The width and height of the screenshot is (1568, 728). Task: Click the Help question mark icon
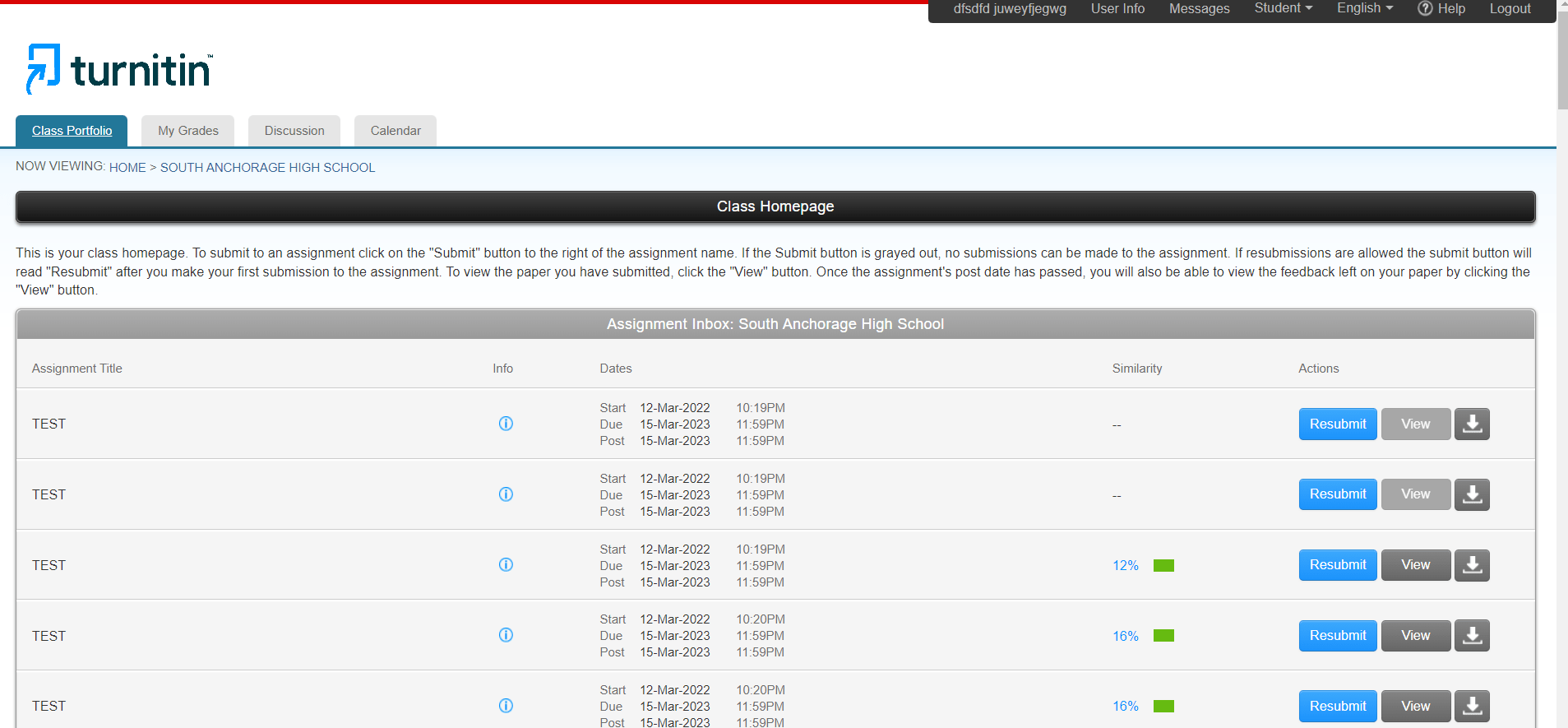point(1425,8)
